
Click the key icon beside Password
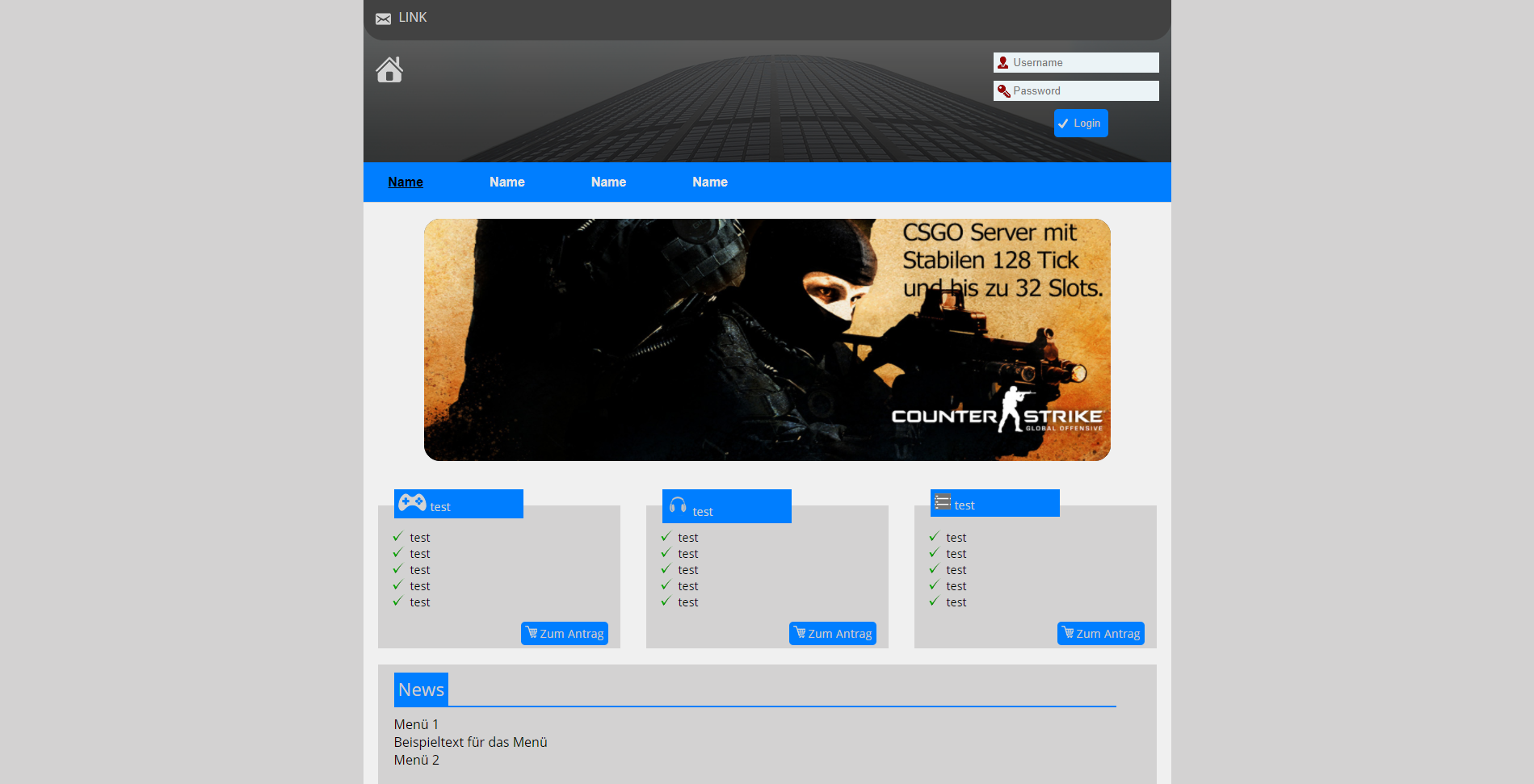(x=1003, y=91)
